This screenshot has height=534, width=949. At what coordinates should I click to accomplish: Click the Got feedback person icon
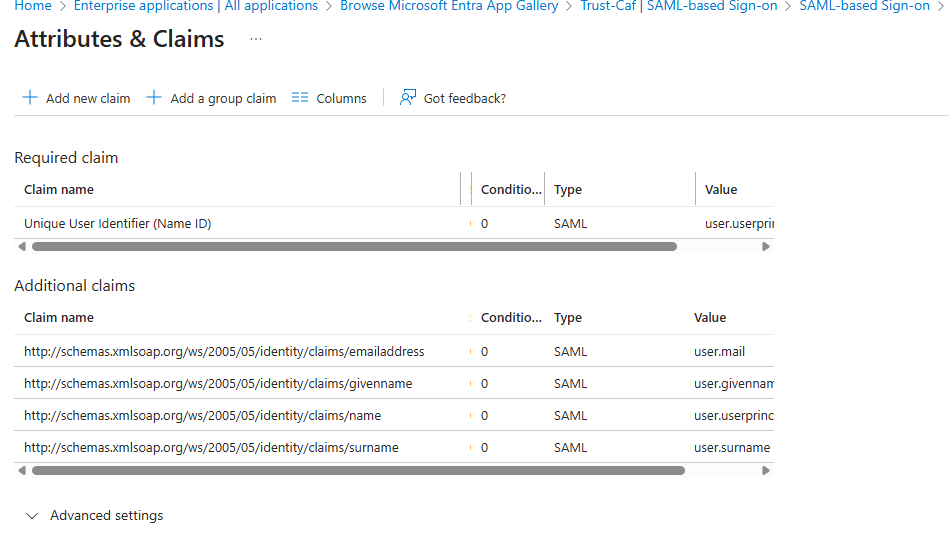tap(407, 97)
